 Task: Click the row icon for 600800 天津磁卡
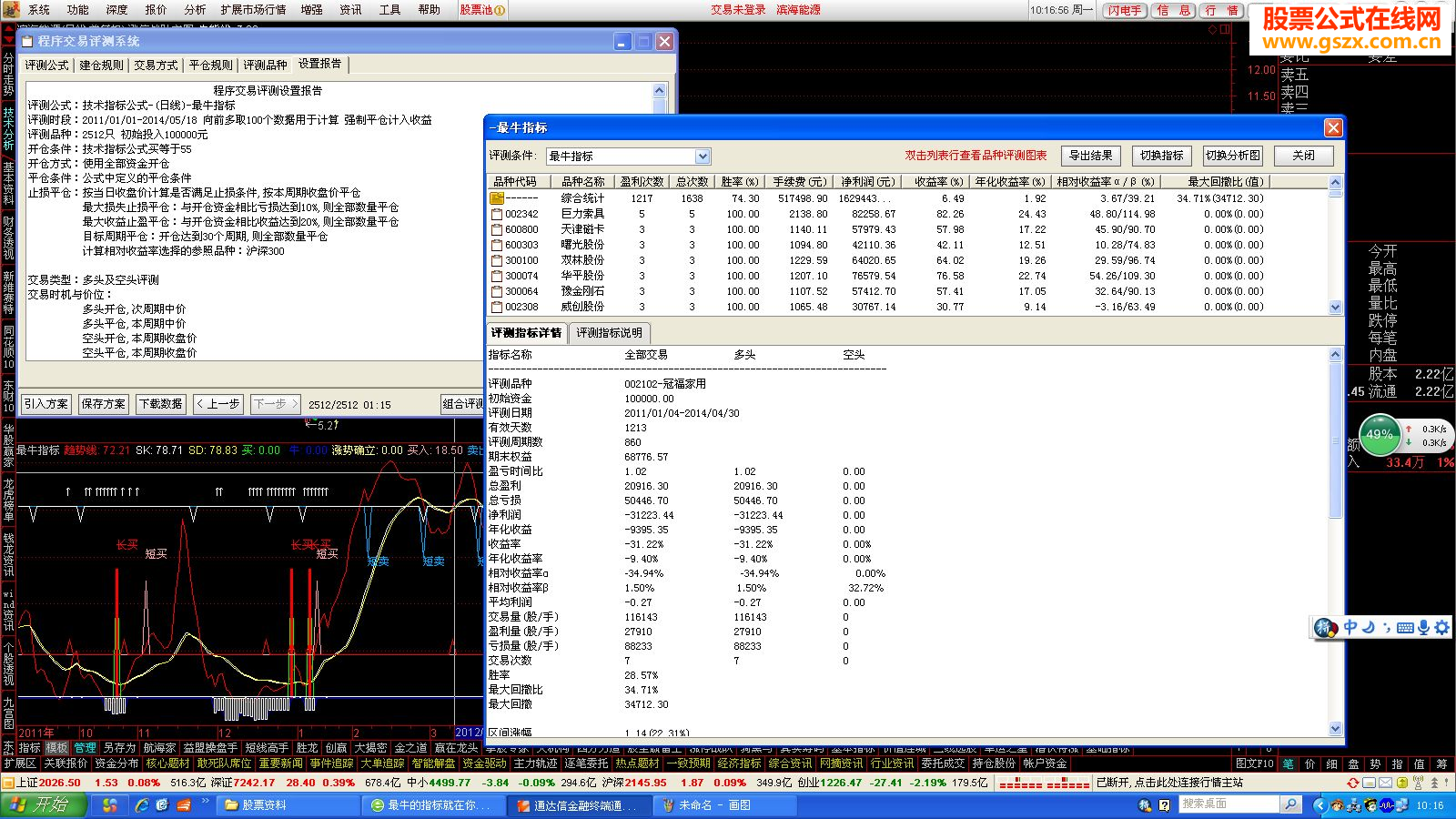pyautogui.click(x=497, y=229)
